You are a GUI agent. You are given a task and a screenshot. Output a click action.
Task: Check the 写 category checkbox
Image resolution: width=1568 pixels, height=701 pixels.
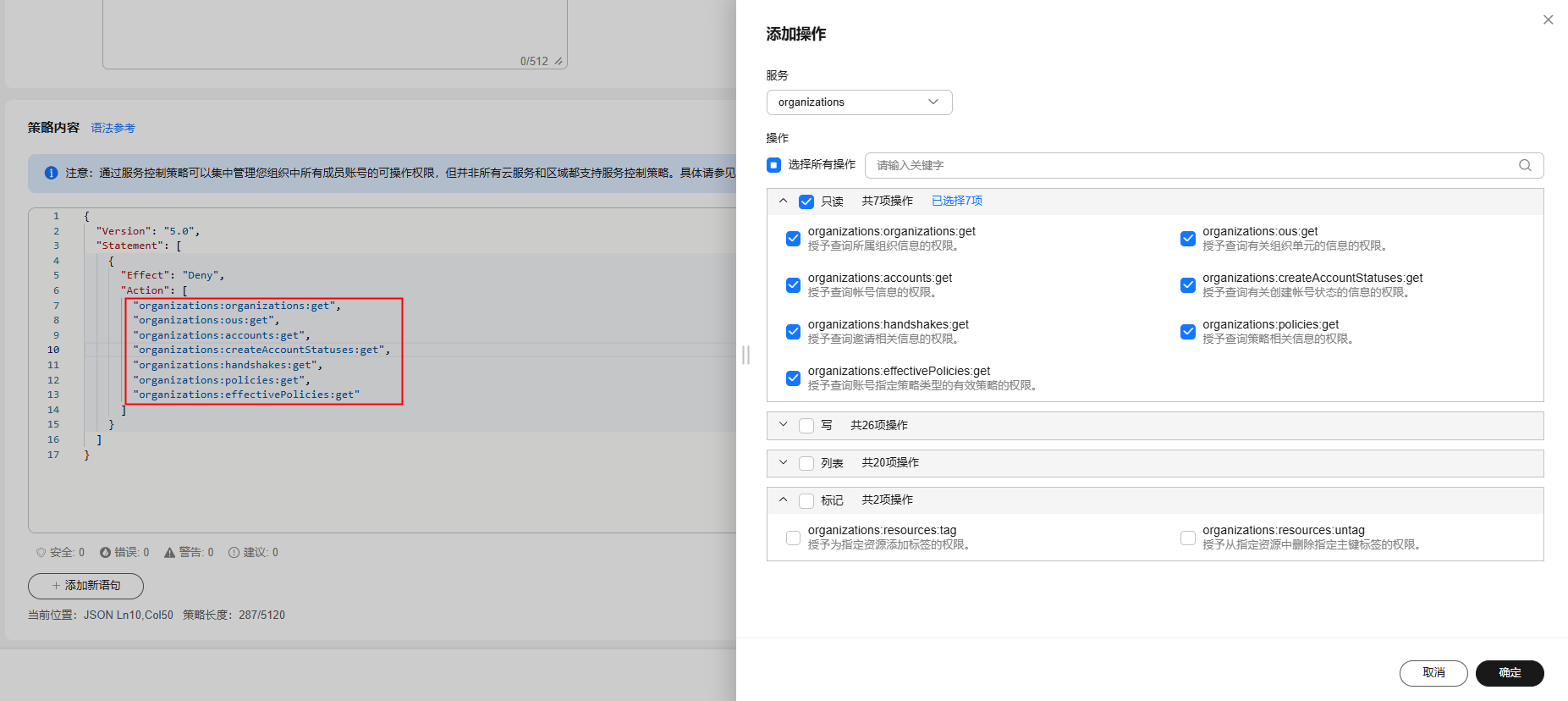point(806,426)
